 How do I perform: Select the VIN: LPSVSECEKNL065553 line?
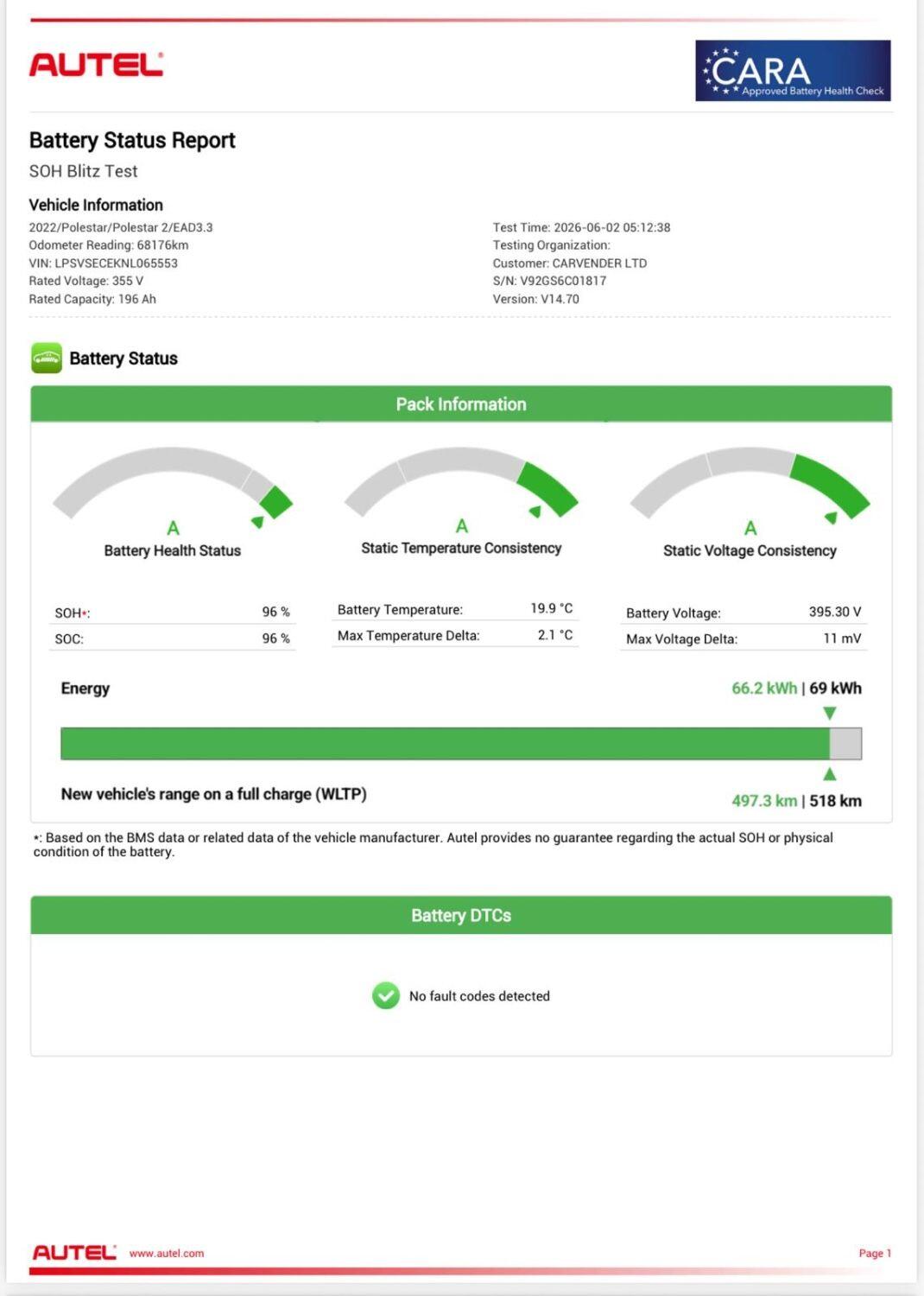coord(104,264)
